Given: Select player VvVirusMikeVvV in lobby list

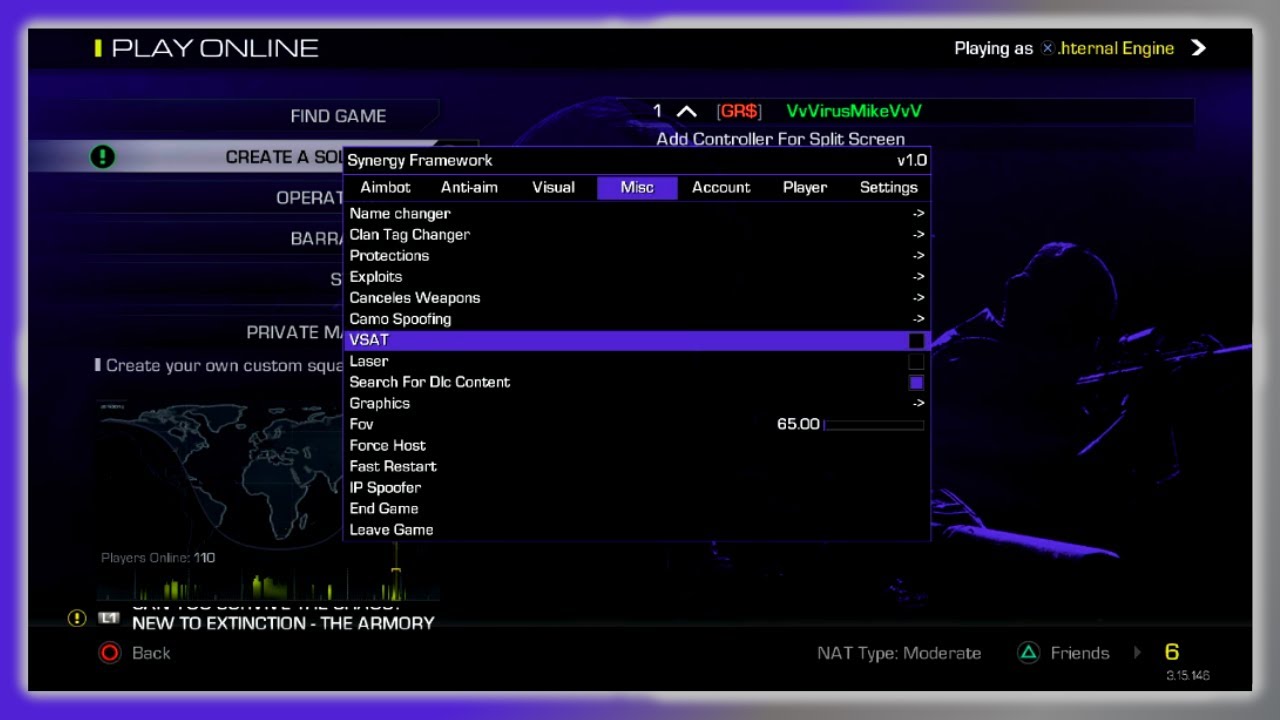Looking at the screenshot, I should [854, 111].
